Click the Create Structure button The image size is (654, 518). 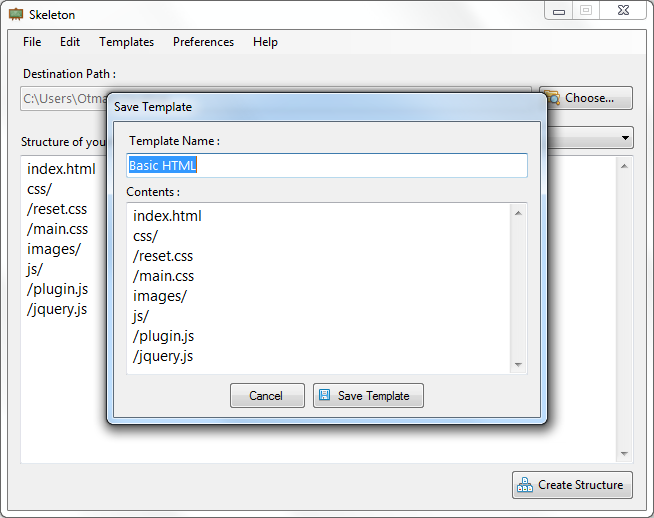click(x=572, y=485)
